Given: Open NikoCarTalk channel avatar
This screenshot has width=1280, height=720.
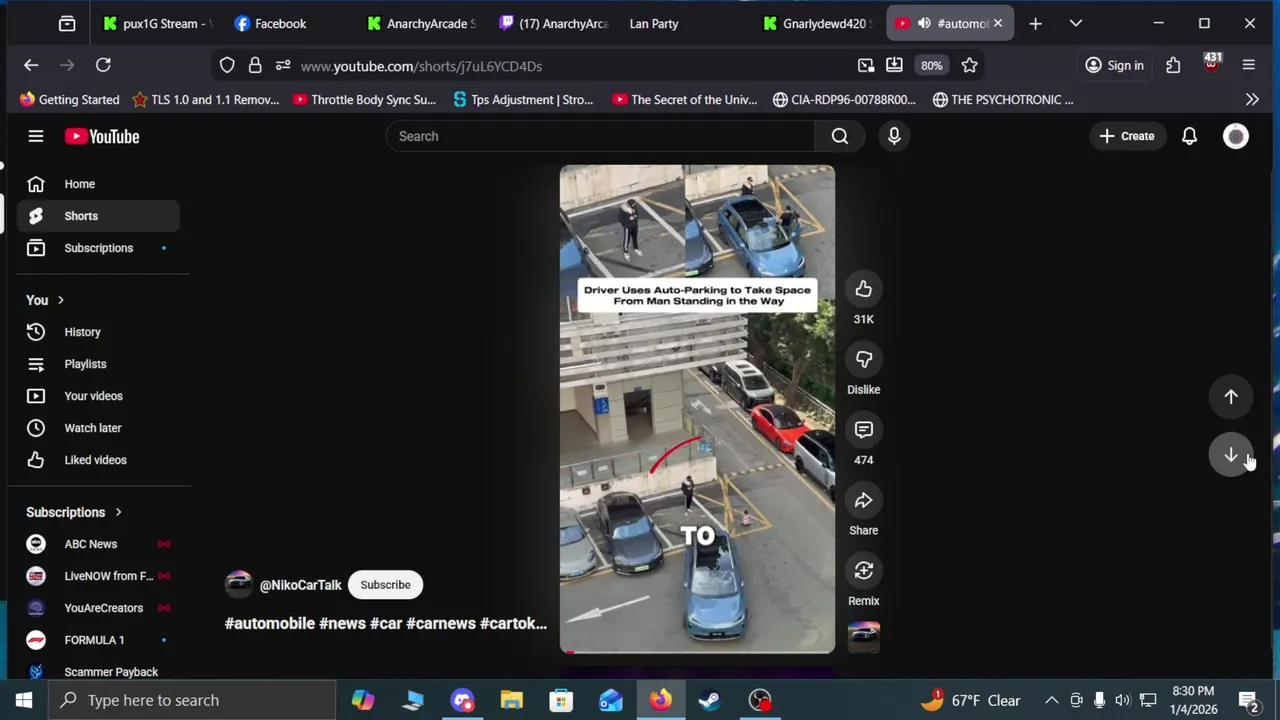Looking at the screenshot, I should (238, 585).
